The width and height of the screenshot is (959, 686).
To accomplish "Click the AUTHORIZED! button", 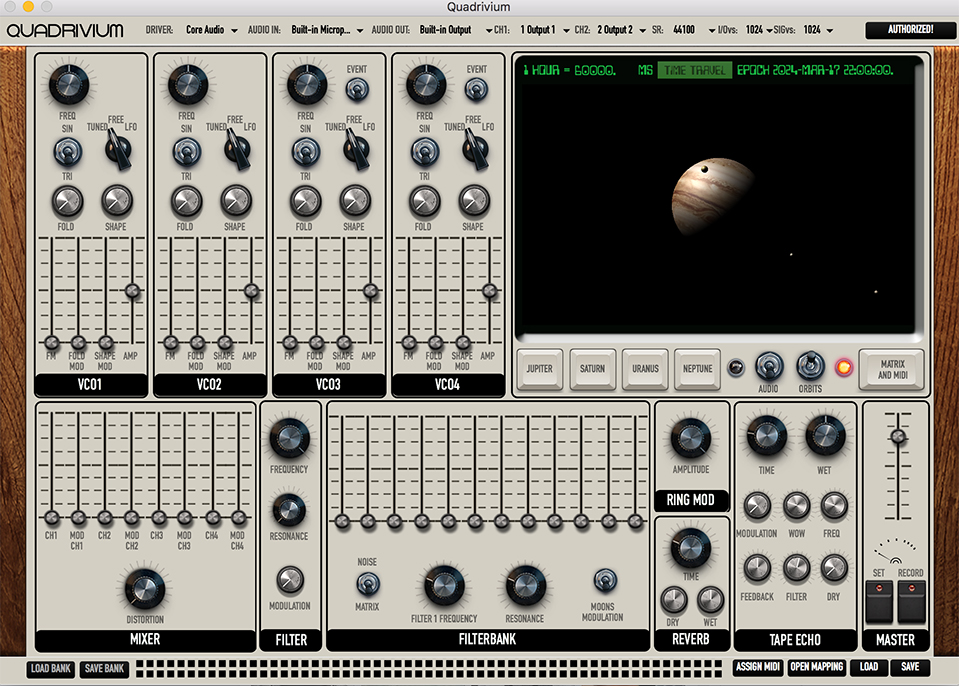I will point(910,29).
